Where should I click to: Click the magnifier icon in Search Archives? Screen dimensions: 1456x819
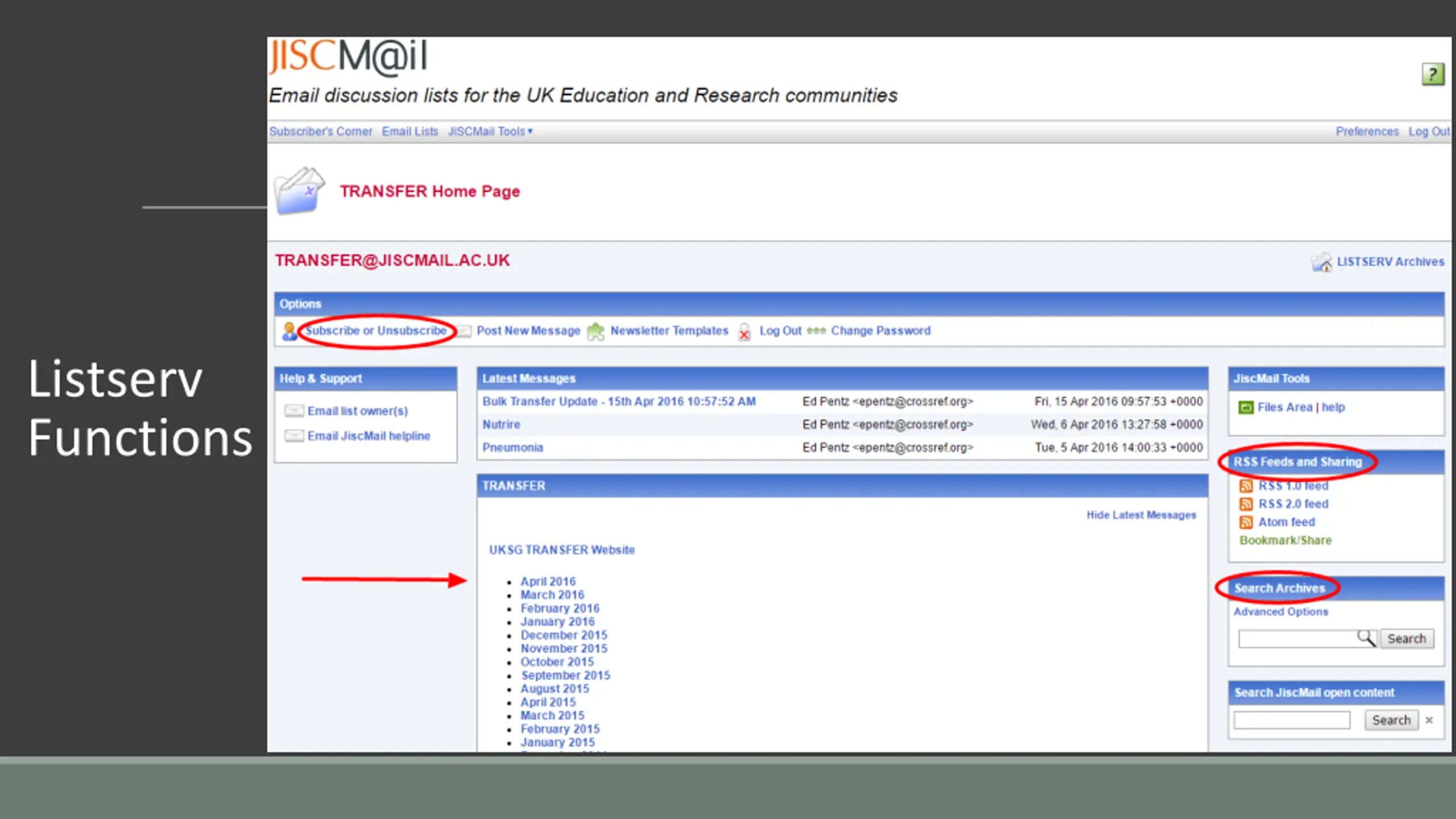pyautogui.click(x=1366, y=638)
